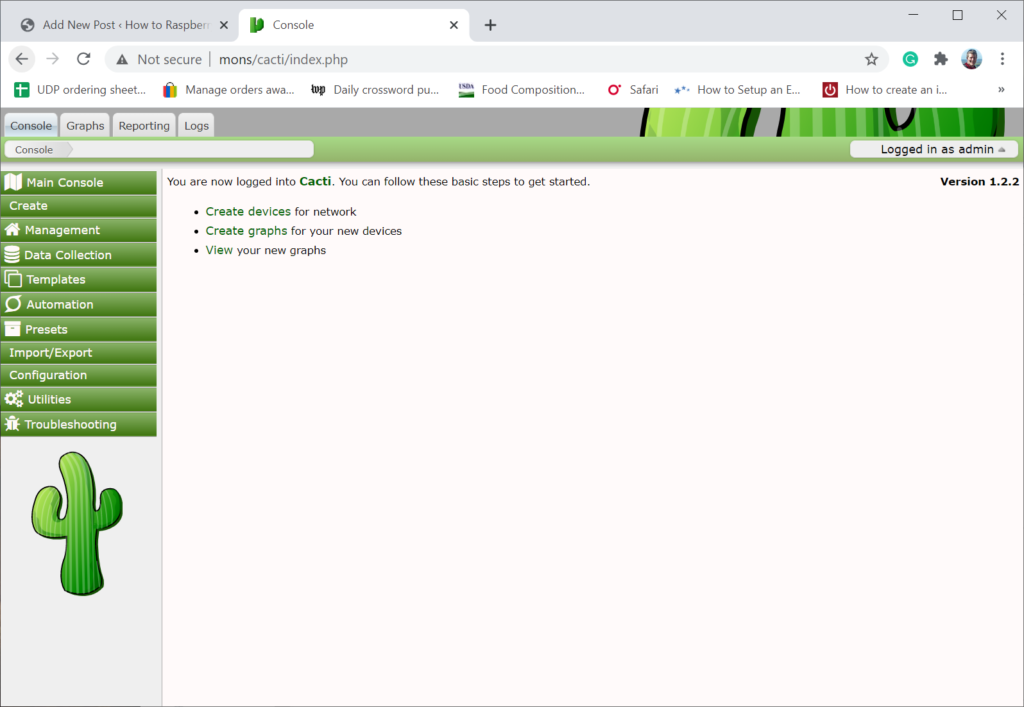Open the Logged in as admin dropdown
This screenshot has height=707, width=1024.
click(934, 149)
